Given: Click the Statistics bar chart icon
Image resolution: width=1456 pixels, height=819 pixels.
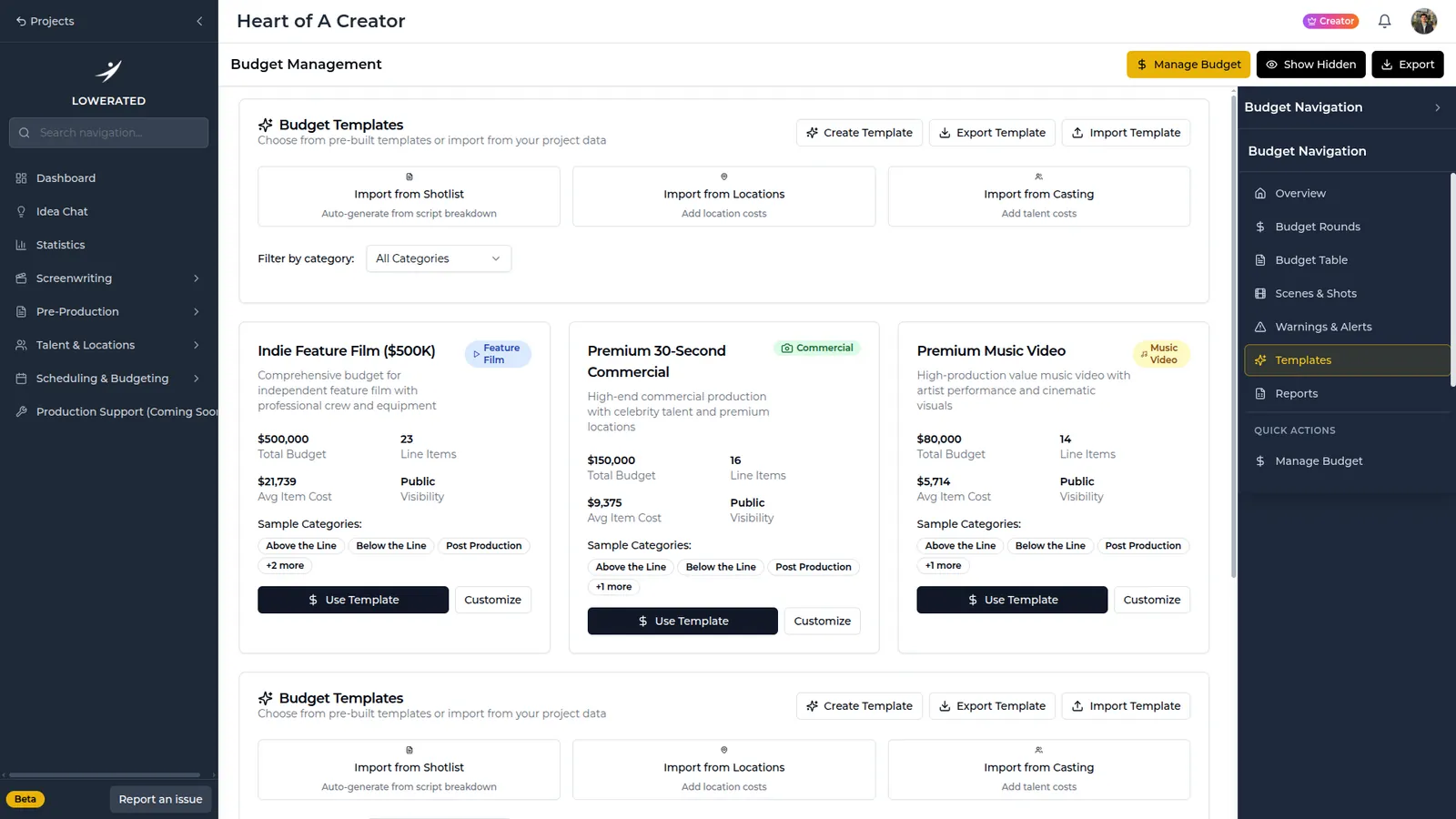Looking at the screenshot, I should (x=21, y=245).
